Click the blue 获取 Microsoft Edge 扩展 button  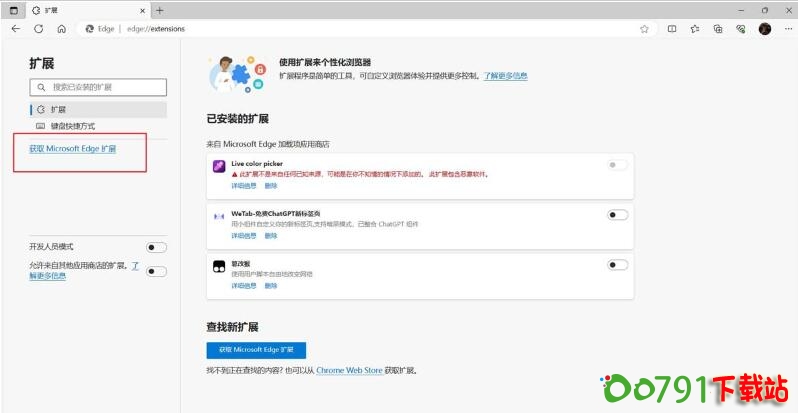click(x=256, y=350)
